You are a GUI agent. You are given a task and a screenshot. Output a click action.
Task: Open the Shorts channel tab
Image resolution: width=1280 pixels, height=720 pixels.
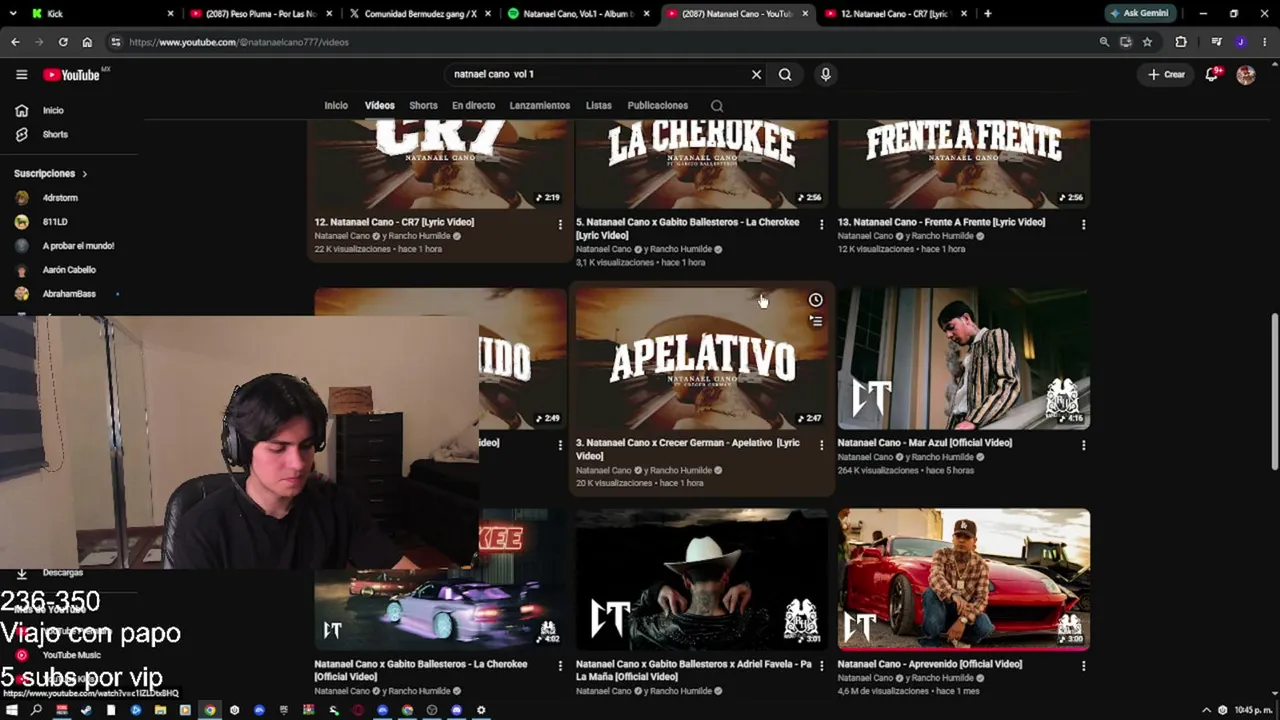[423, 105]
